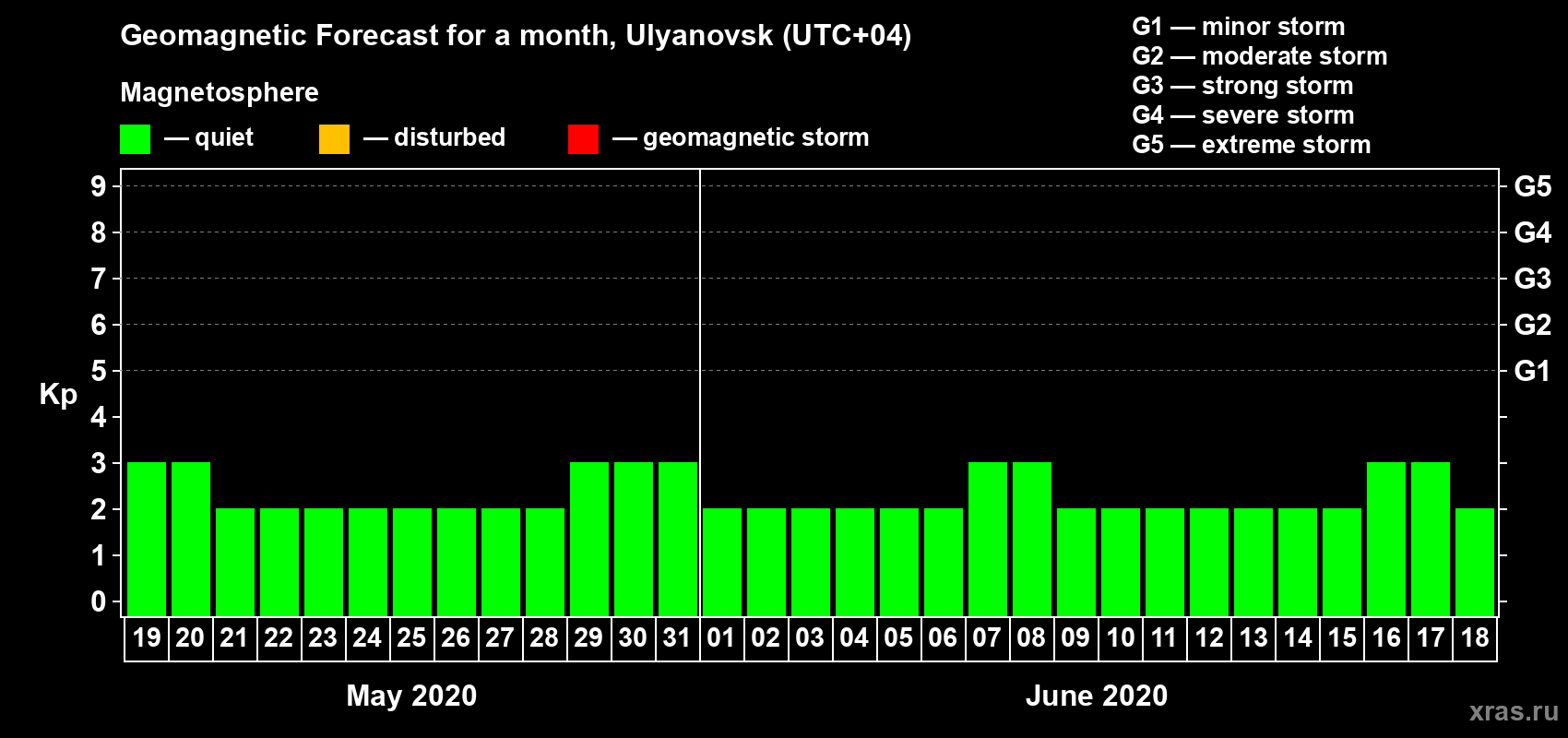
Task: Select the bar for May 29
Action: pyautogui.click(x=589, y=539)
